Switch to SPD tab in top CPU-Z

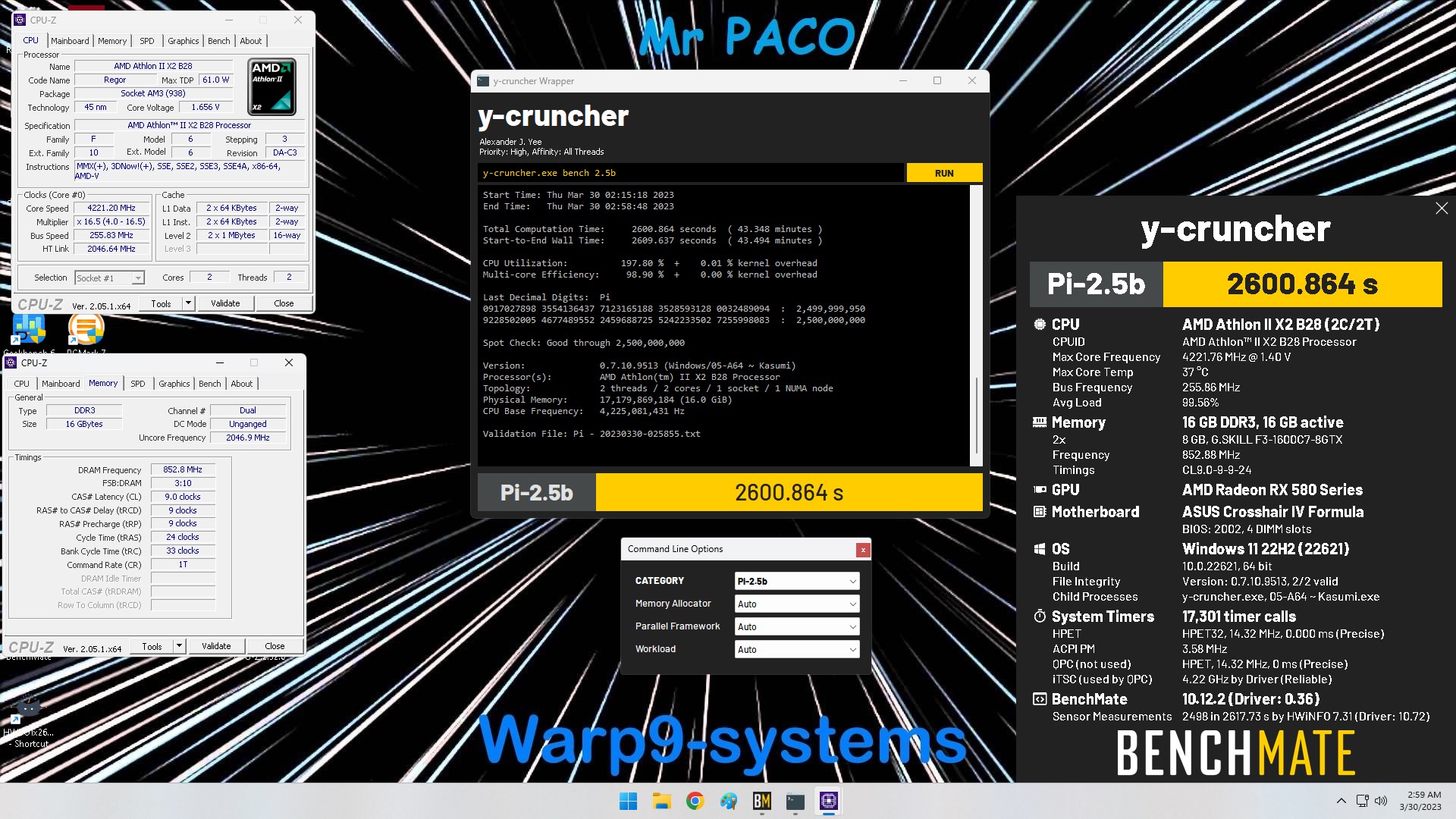pos(147,41)
